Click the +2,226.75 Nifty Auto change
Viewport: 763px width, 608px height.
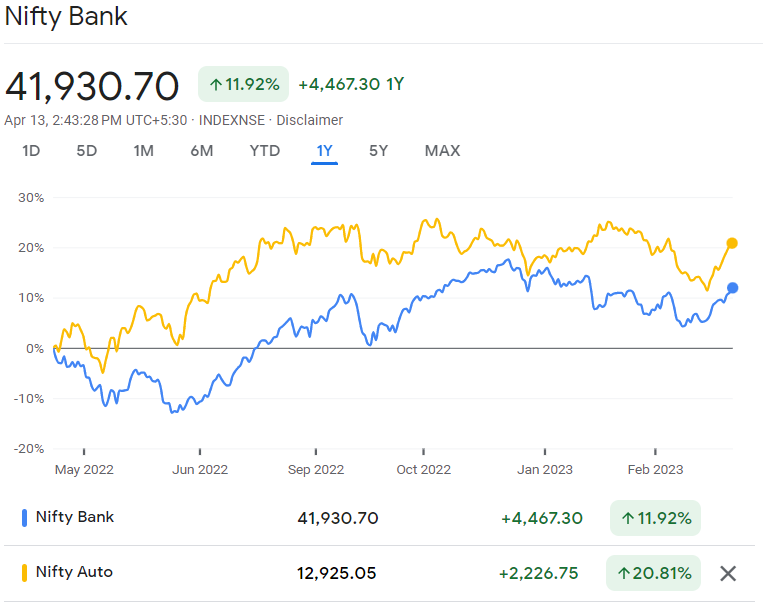539,573
